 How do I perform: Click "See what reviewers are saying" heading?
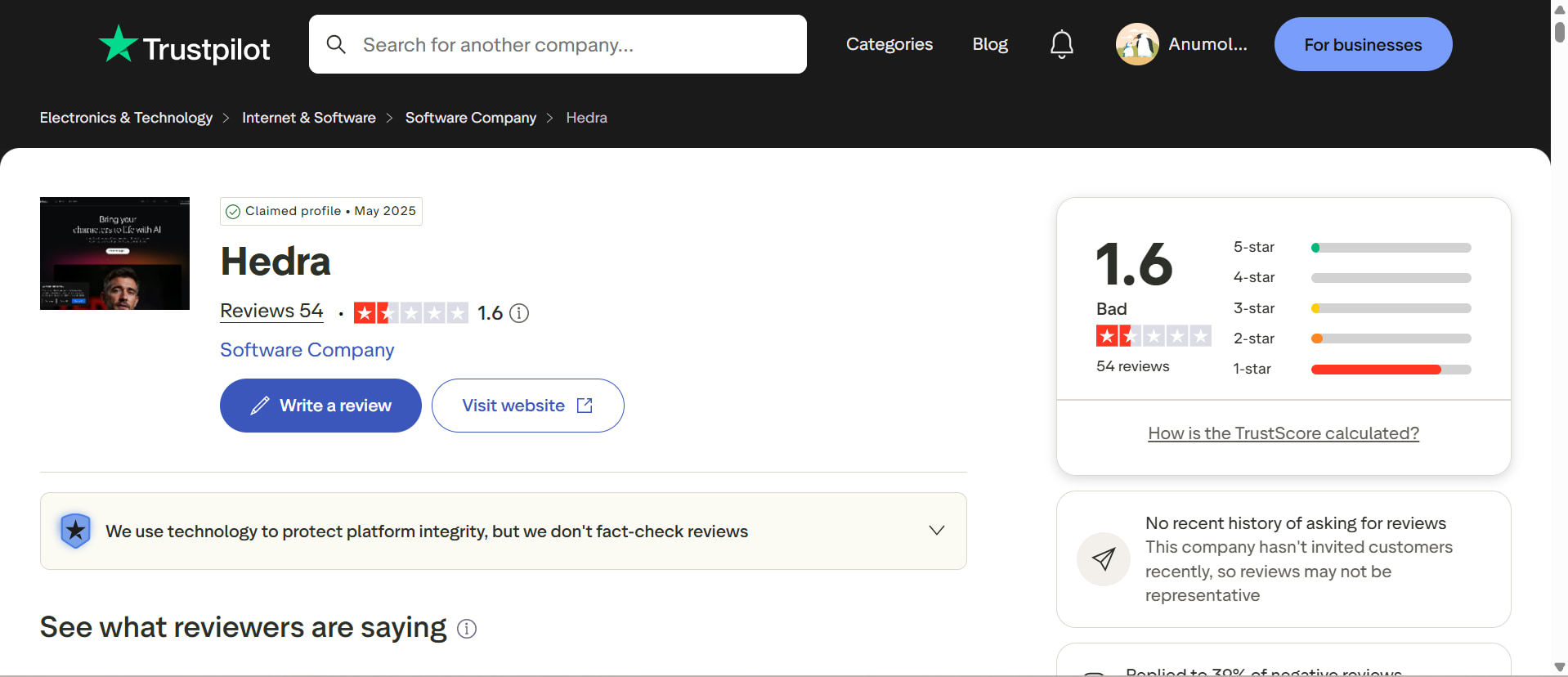click(x=244, y=627)
